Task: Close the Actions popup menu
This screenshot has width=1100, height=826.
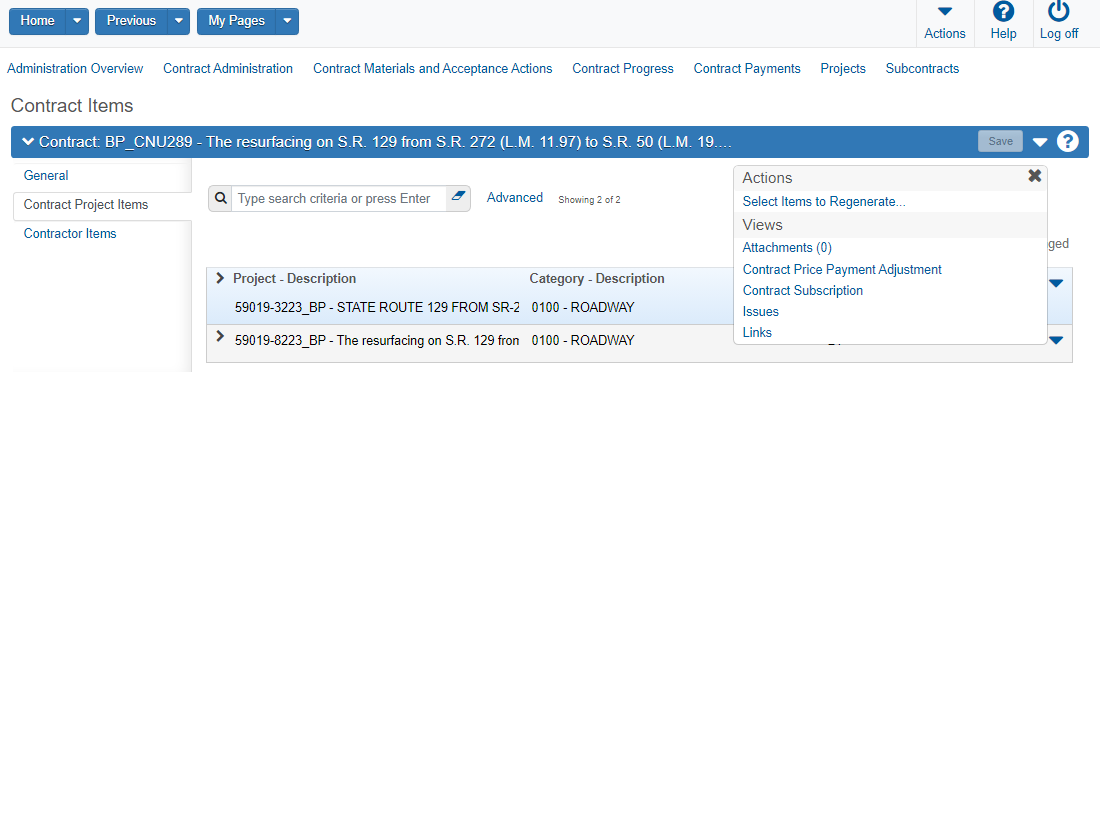Action: coord(1034,176)
